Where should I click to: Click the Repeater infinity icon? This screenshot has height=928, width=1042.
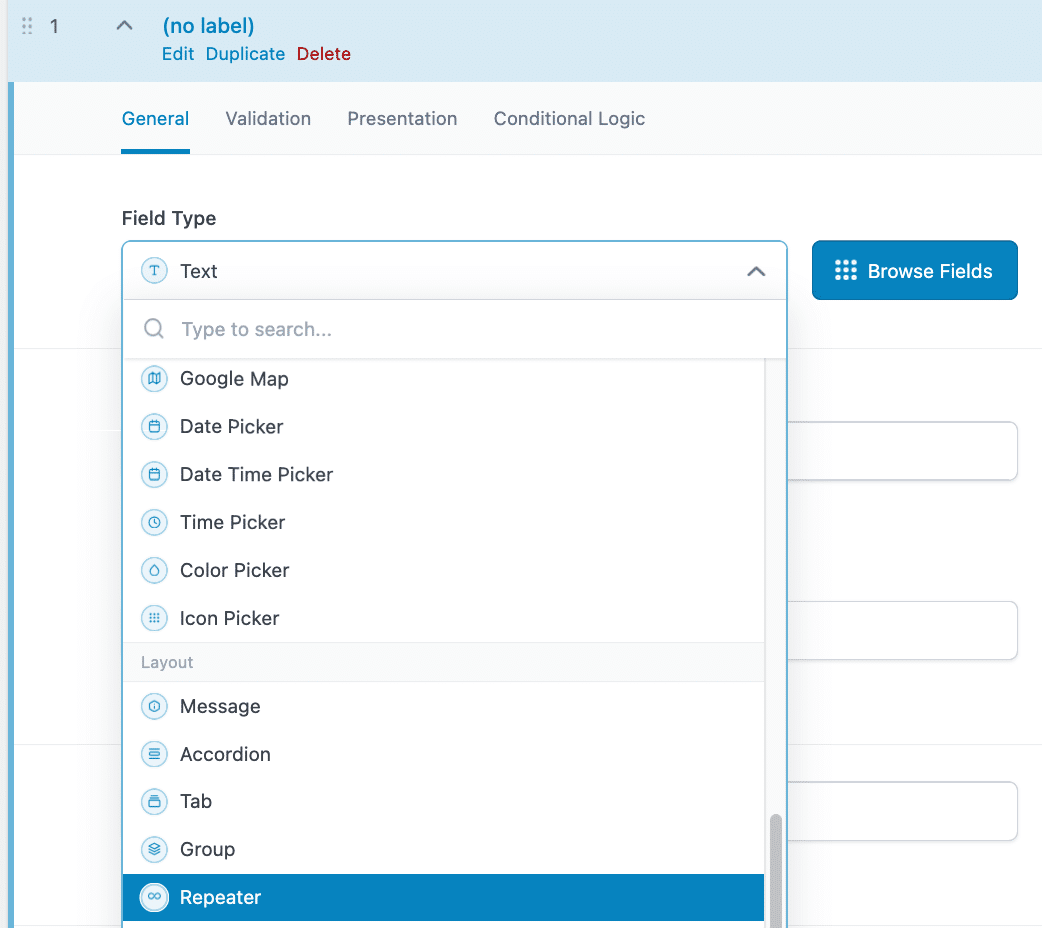154,897
